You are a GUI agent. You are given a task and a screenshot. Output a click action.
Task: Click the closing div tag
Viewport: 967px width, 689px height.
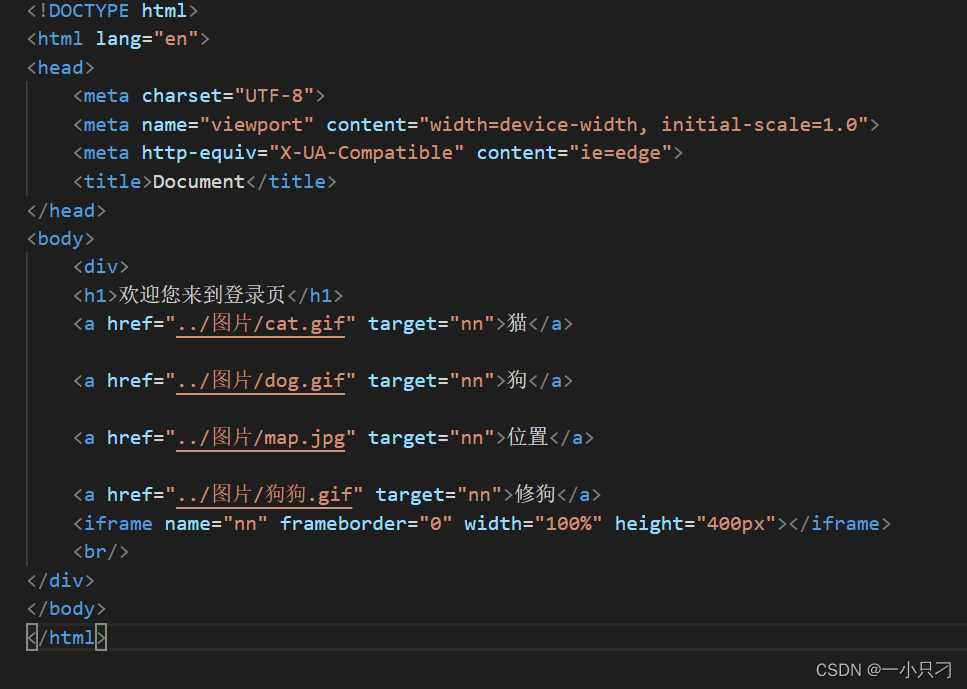click(60, 580)
